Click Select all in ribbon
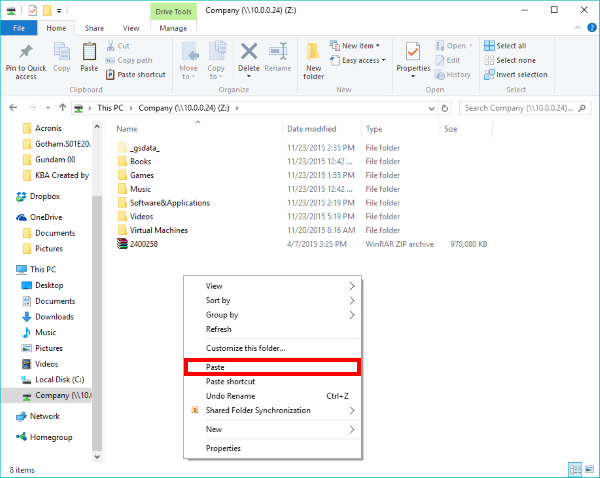600x478 pixels. 505,46
